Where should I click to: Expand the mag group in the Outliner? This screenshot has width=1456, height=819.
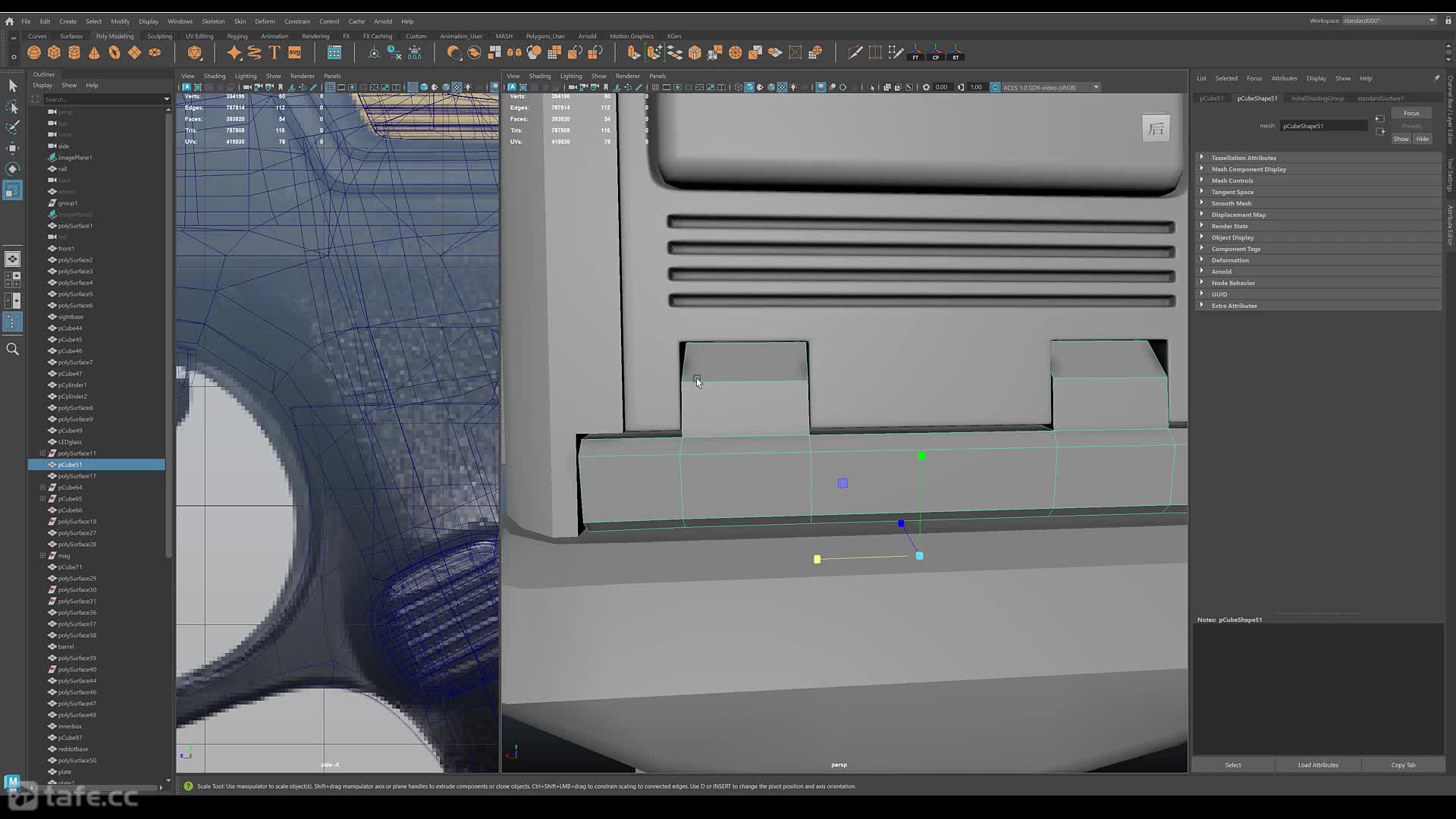point(42,556)
